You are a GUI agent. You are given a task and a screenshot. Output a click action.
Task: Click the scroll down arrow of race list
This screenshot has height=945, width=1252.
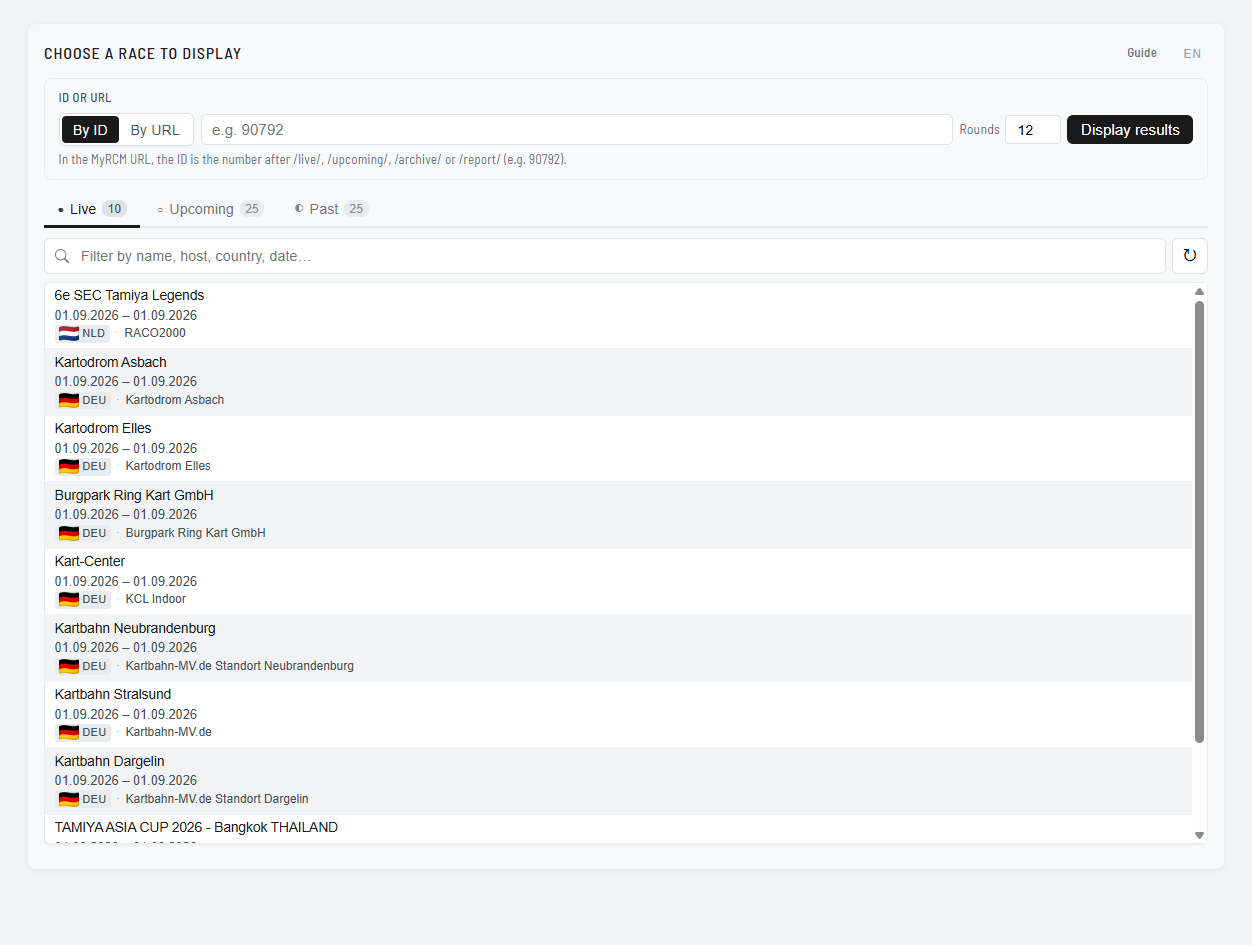click(1199, 835)
